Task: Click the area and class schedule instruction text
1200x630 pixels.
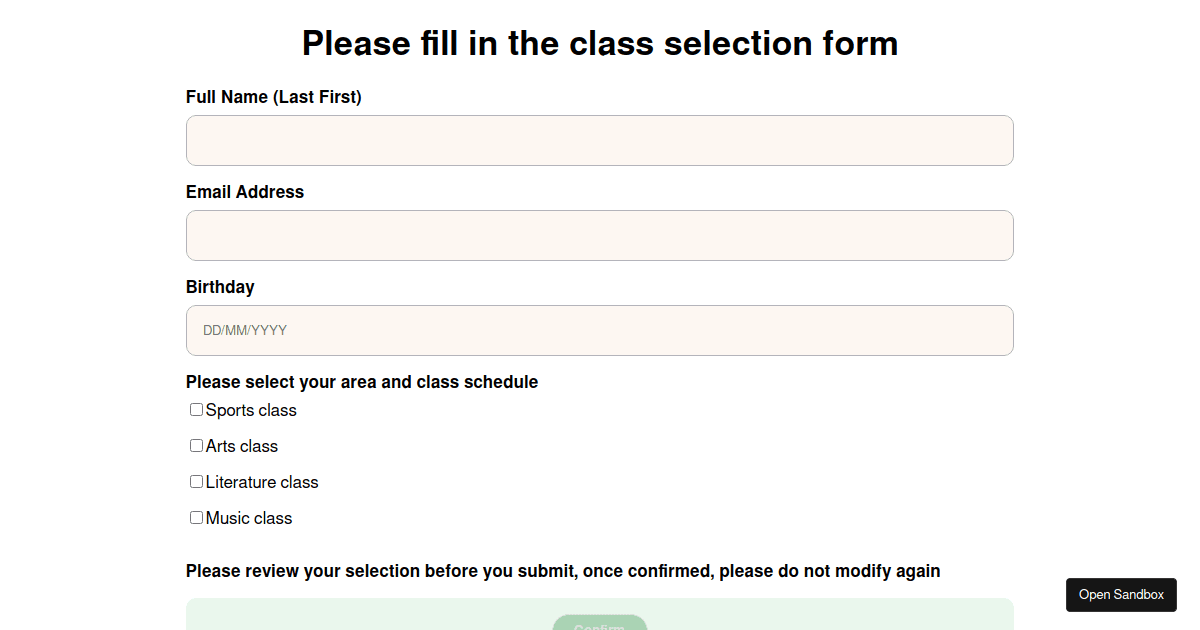Action: tap(362, 382)
